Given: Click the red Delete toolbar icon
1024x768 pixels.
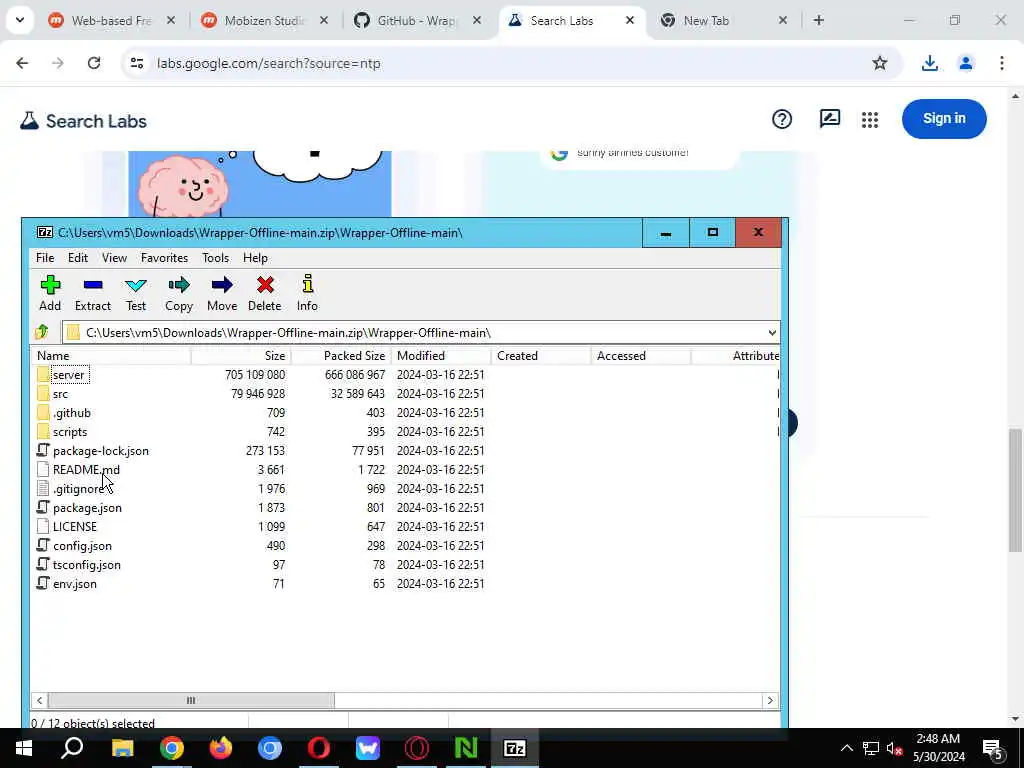Looking at the screenshot, I should pyautogui.click(x=264, y=293).
